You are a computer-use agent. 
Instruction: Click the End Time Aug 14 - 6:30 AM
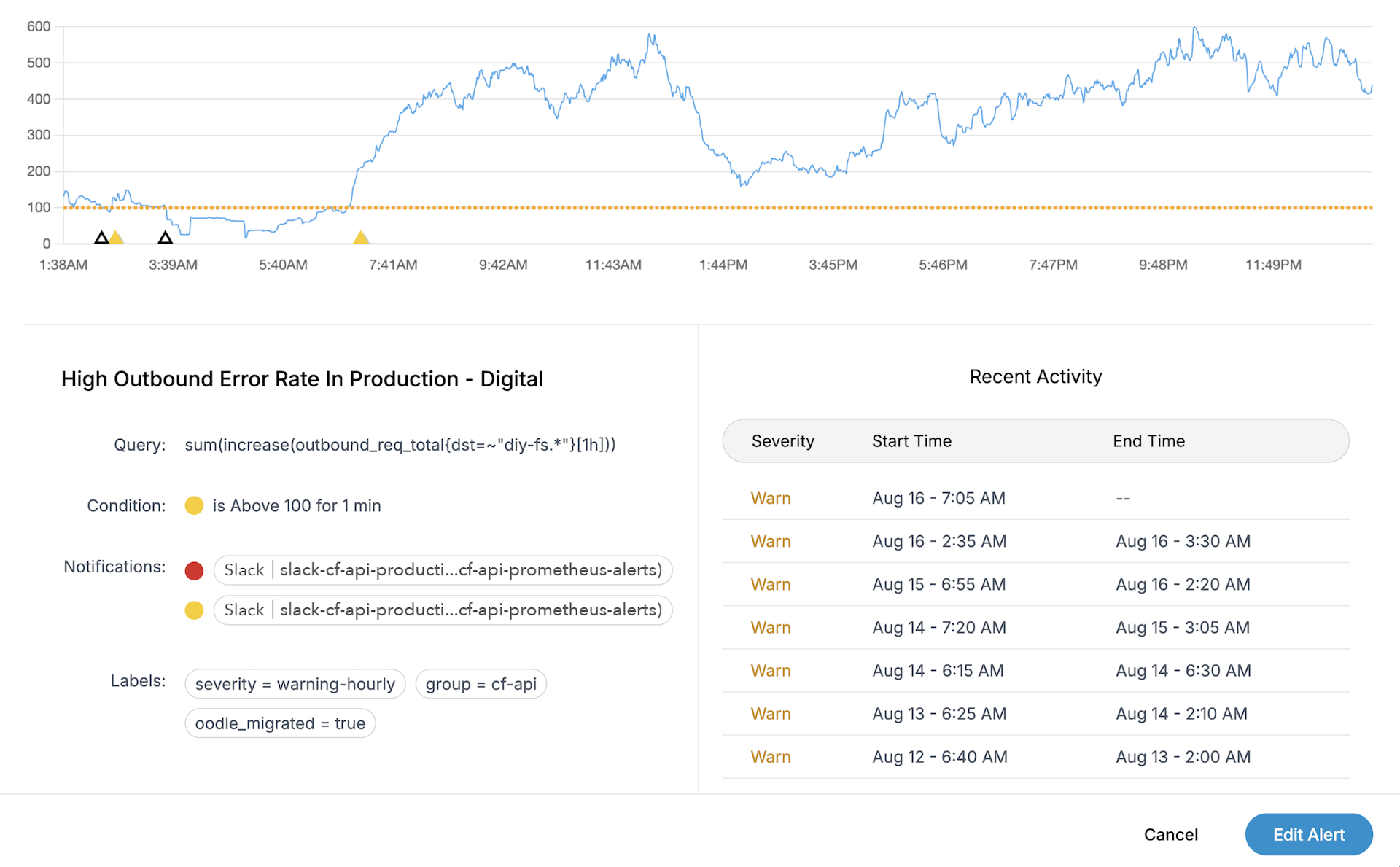click(1183, 670)
